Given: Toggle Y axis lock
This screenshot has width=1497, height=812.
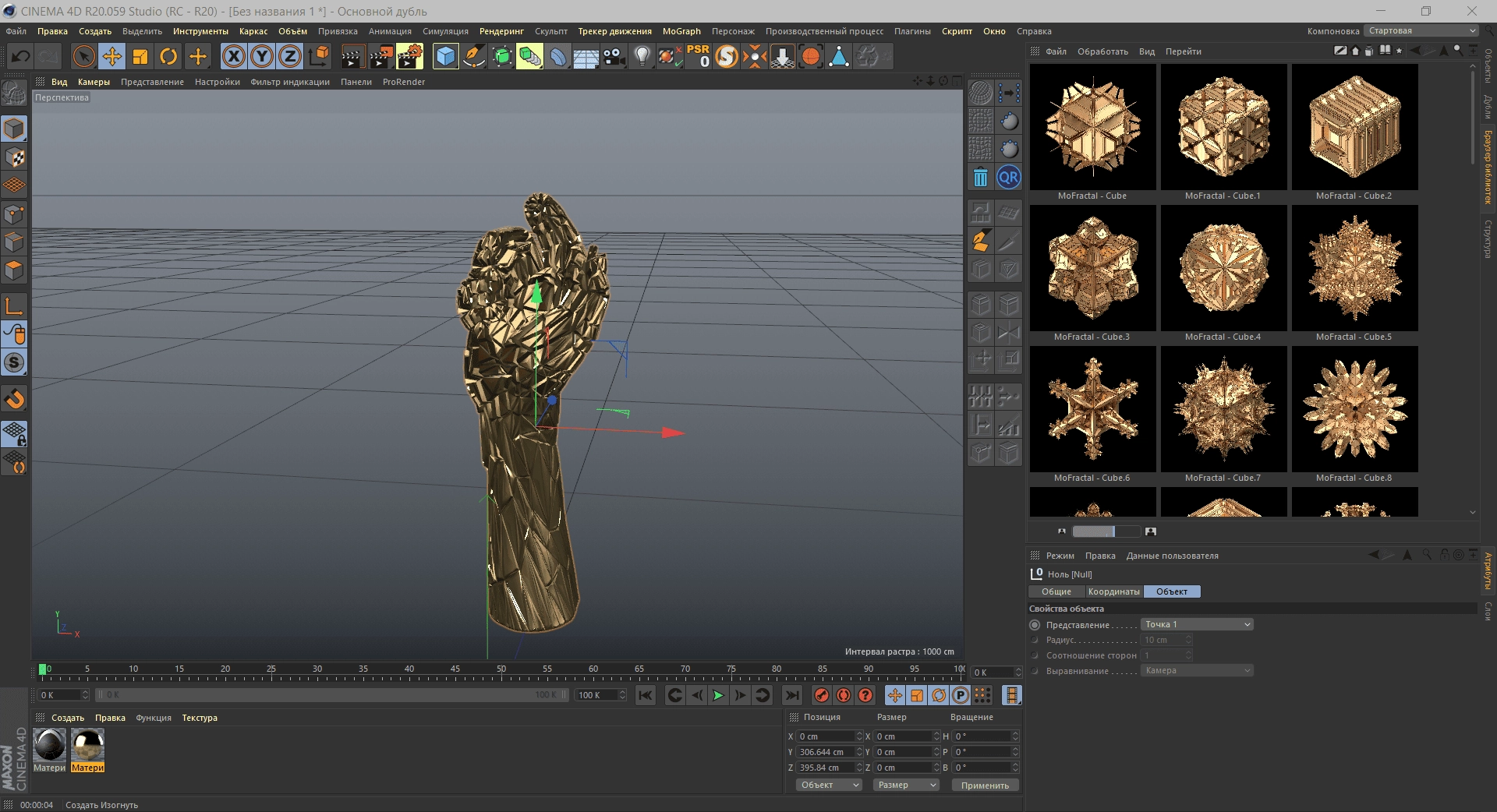Looking at the screenshot, I should point(262,56).
